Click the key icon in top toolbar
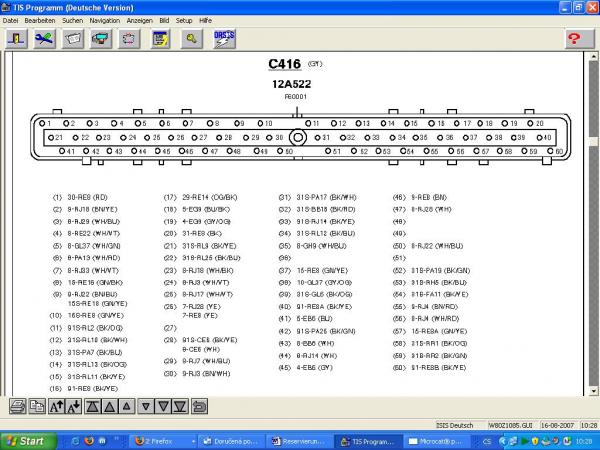 (190, 39)
